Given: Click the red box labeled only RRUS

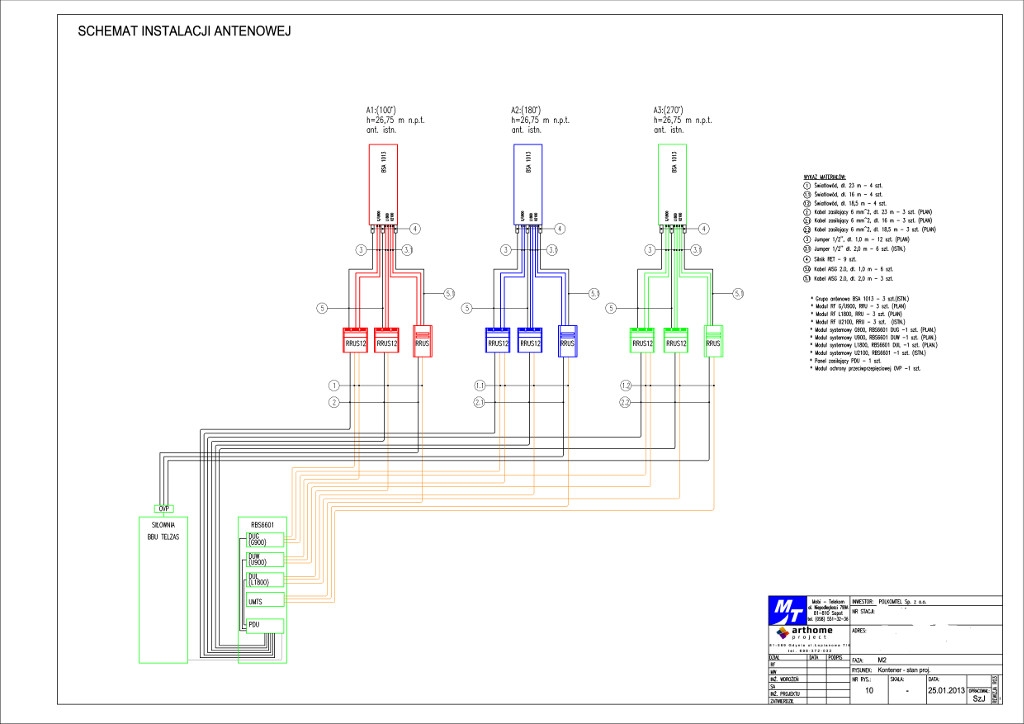Looking at the screenshot, I should click(423, 341).
